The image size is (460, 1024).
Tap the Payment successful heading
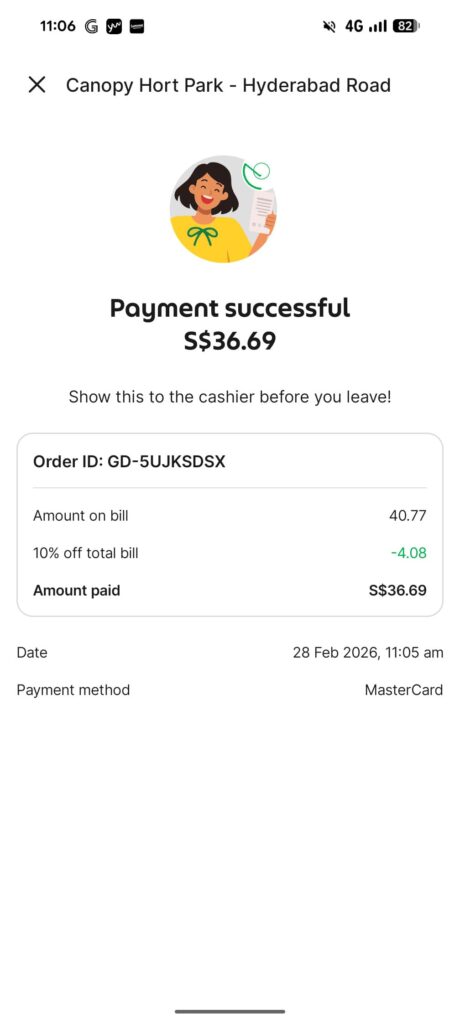(230, 308)
